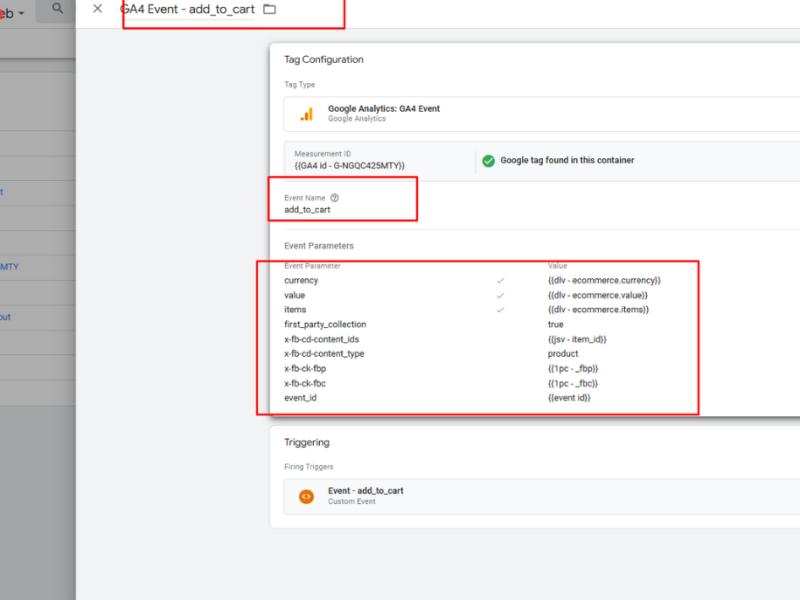
Task: Click the x-fb-cd-content_ids parameter
Action: click(321, 339)
